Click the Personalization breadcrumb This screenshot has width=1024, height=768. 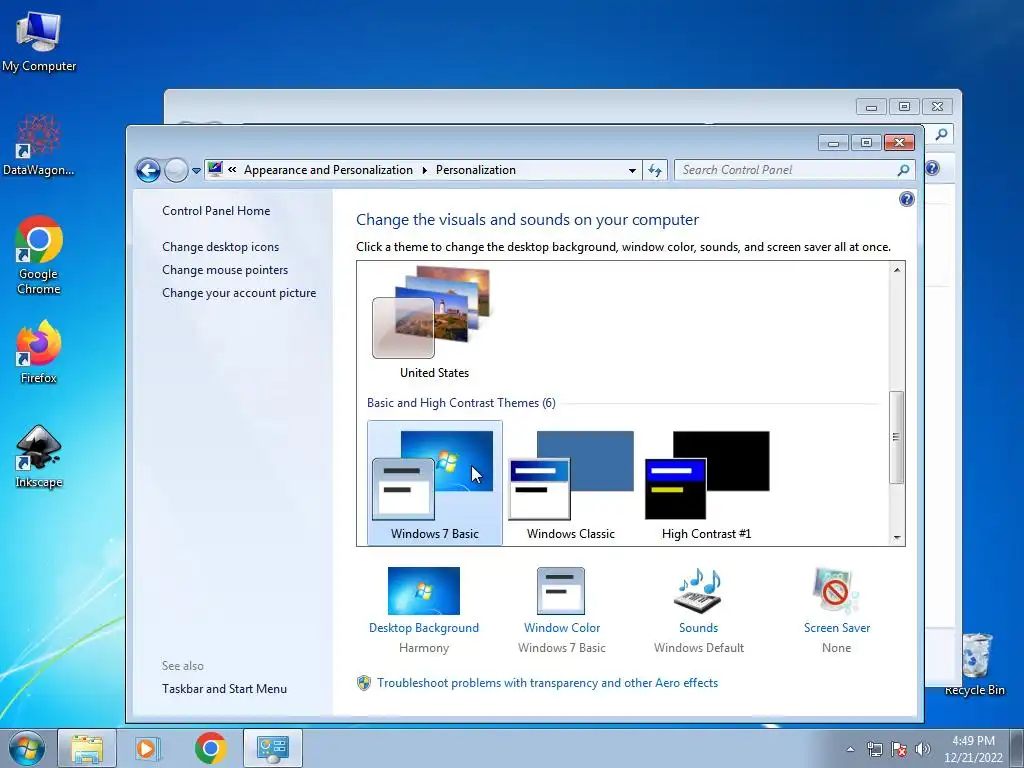(x=475, y=170)
